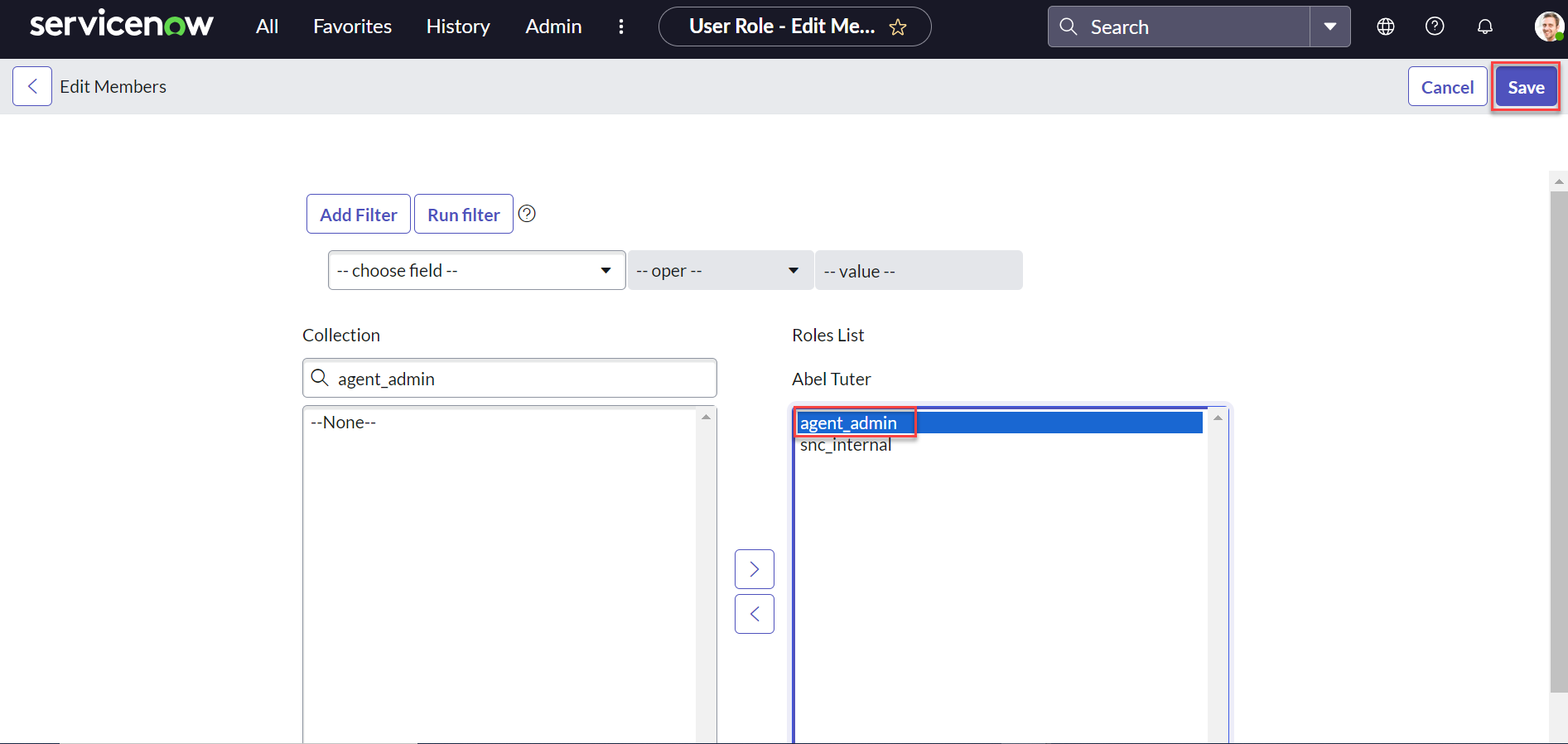Image resolution: width=1568 pixels, height=744 pixels.
Task: Click the filter help icon beside Run filter
Action: [527, 214]
